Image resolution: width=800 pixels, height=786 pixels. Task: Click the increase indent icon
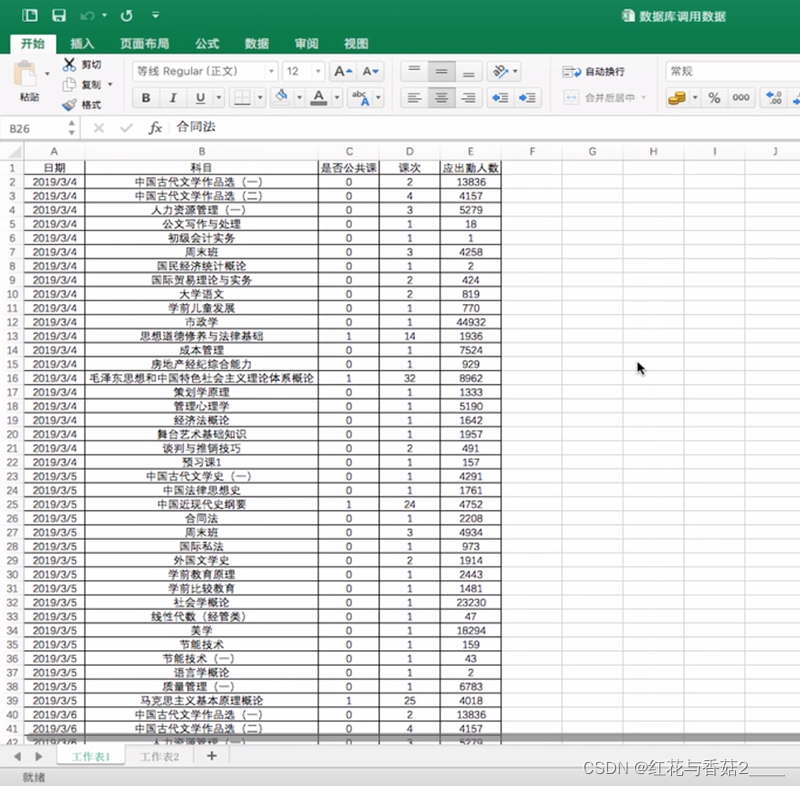527,97
